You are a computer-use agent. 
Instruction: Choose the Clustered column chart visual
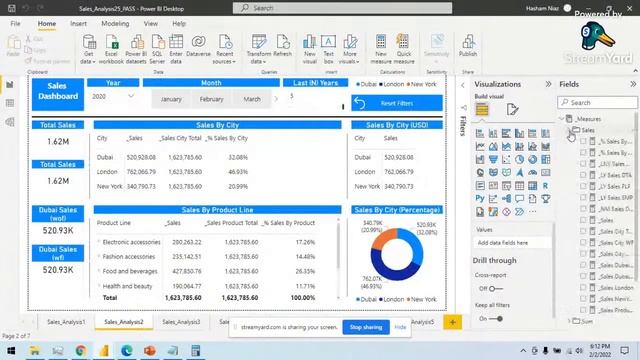point(519,133)
